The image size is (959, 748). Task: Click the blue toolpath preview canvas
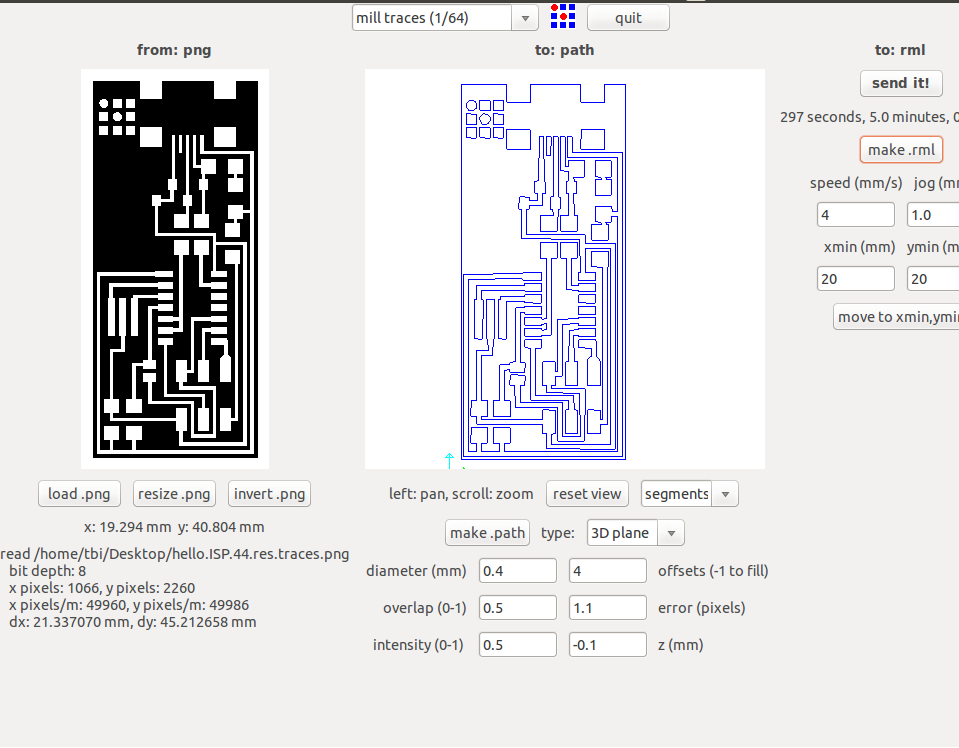565,269
